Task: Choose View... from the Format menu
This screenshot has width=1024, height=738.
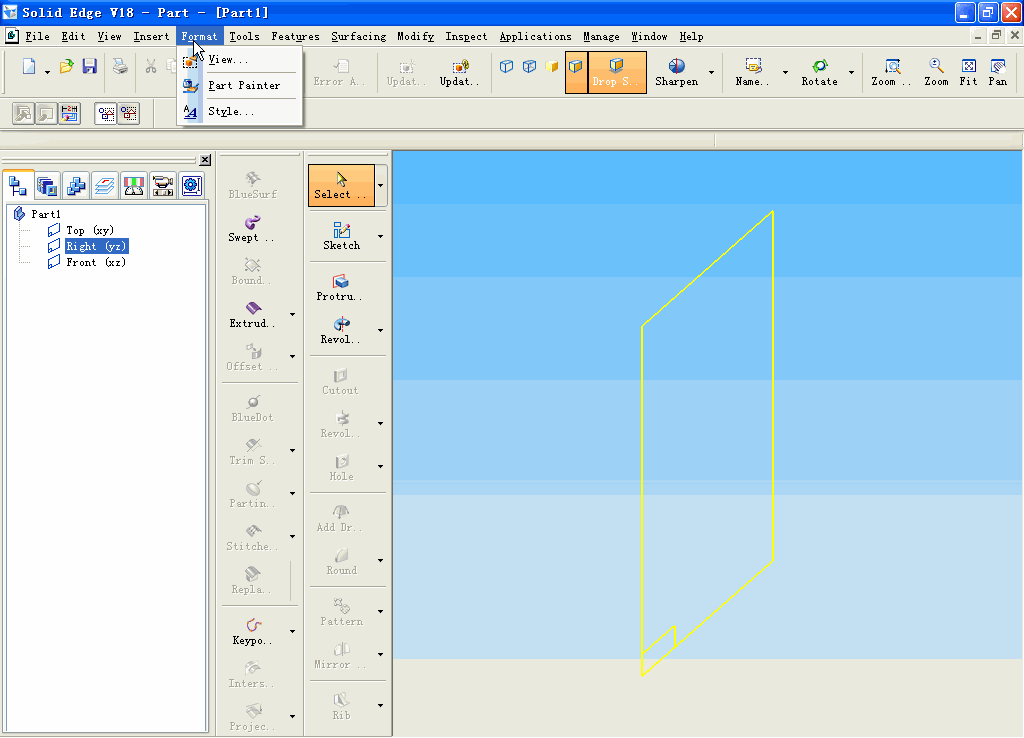Action: click(239, 59)
